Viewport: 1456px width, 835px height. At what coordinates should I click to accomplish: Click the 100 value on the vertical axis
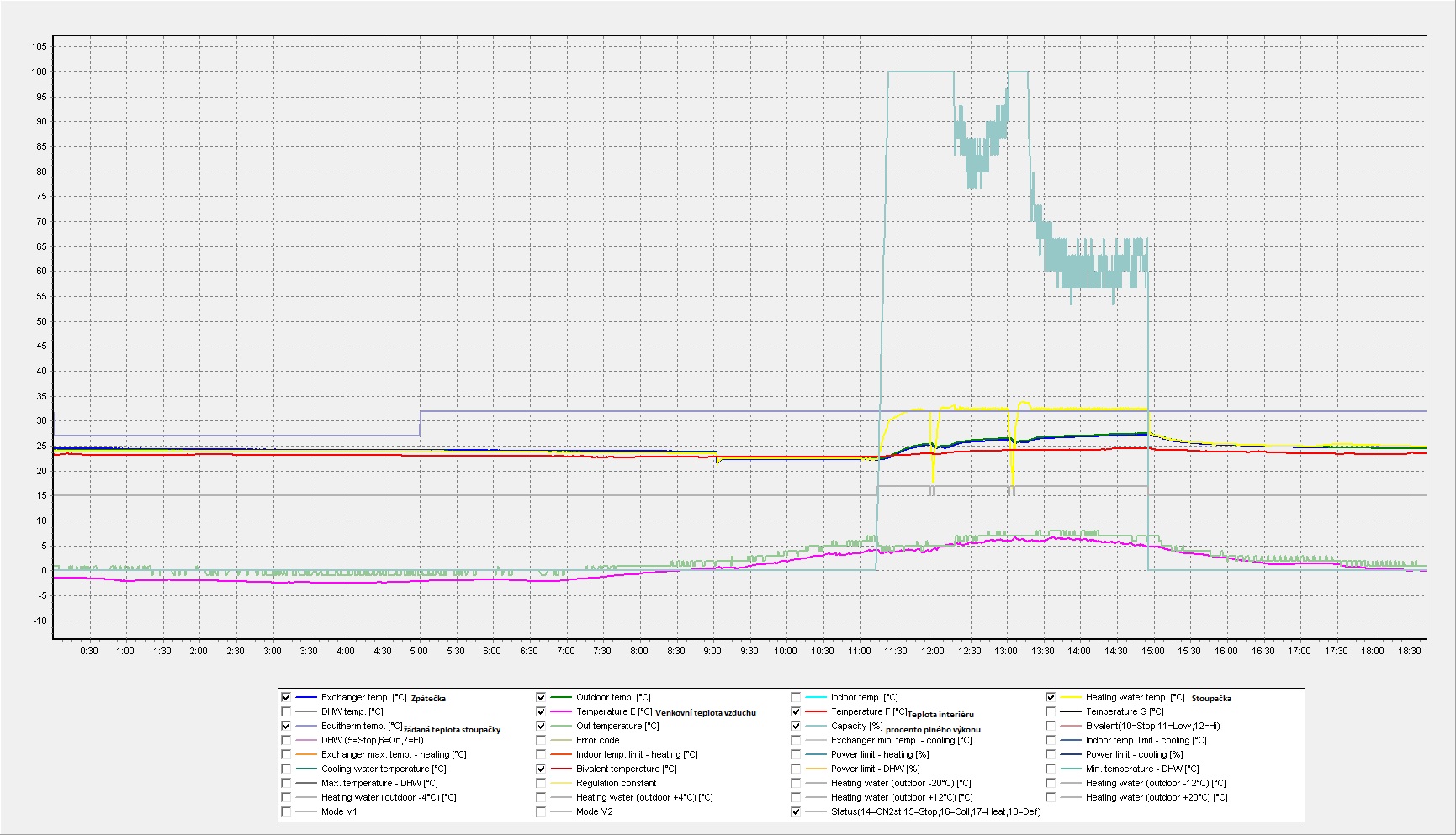pyautogui.click(x=39, y=71)
